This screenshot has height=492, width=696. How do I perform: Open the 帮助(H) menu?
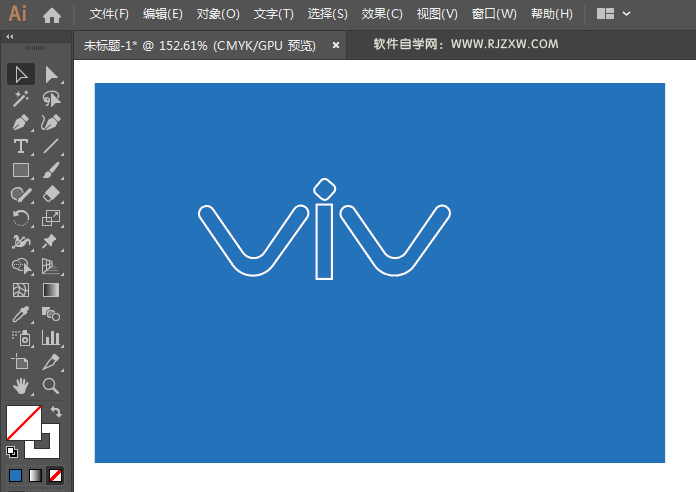[x=552, y=14]
